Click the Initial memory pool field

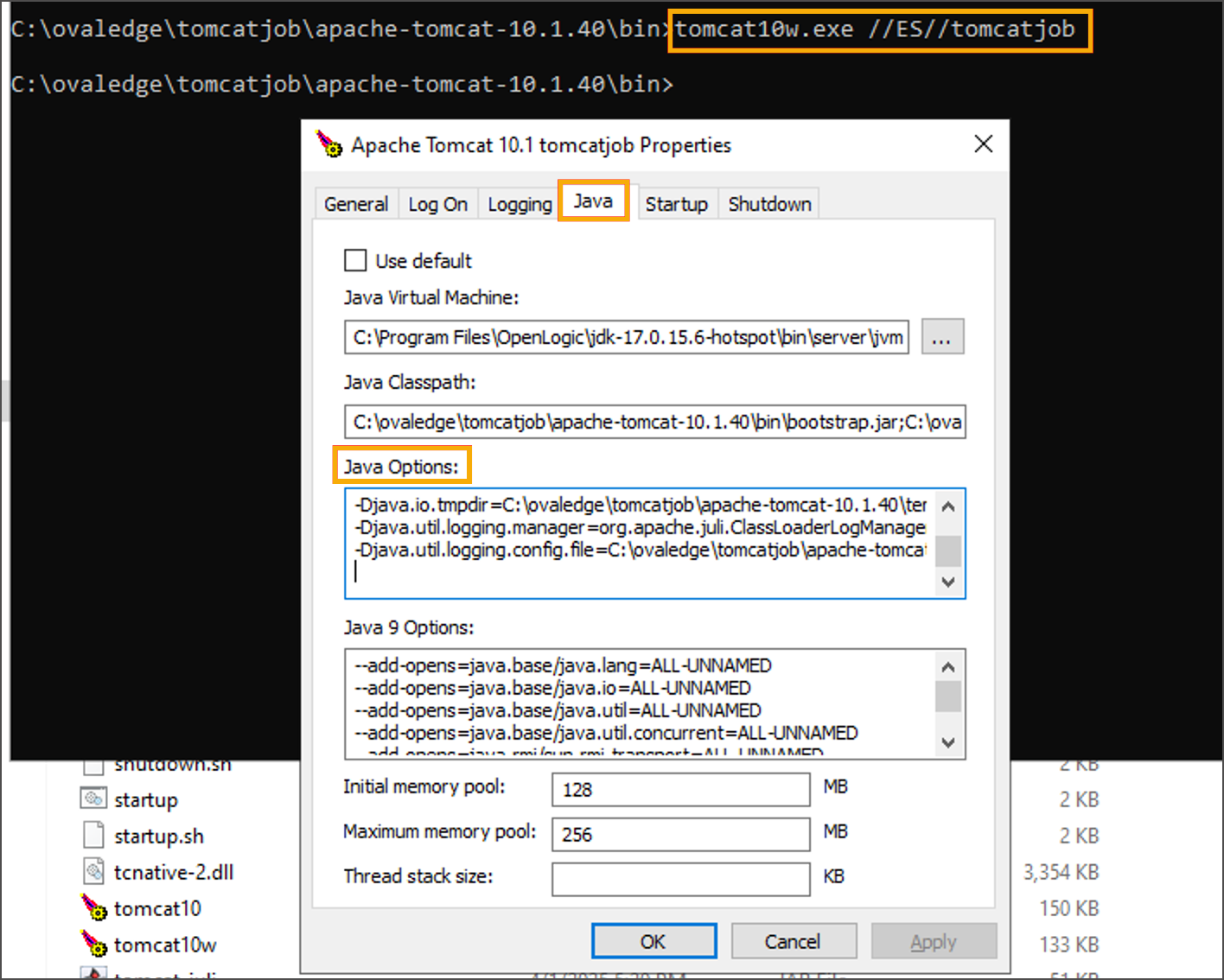click(x=681, y=789)
